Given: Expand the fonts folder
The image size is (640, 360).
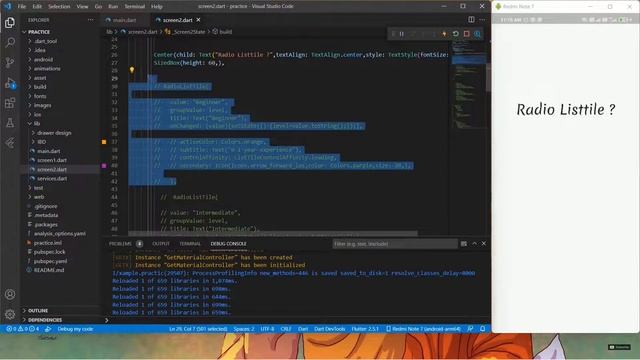Looking at the screenshot, I should click(40, 96).
